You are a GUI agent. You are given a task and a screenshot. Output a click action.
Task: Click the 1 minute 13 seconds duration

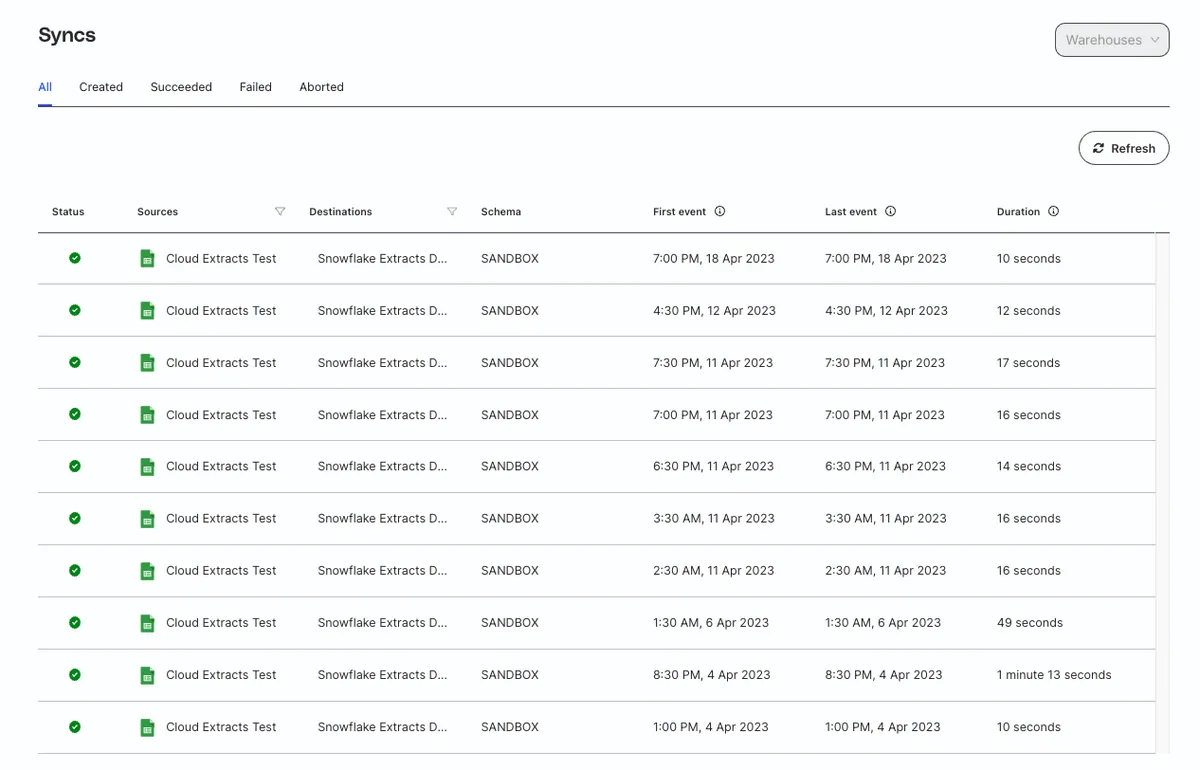pyautogui.click(x=1054, y=674)
